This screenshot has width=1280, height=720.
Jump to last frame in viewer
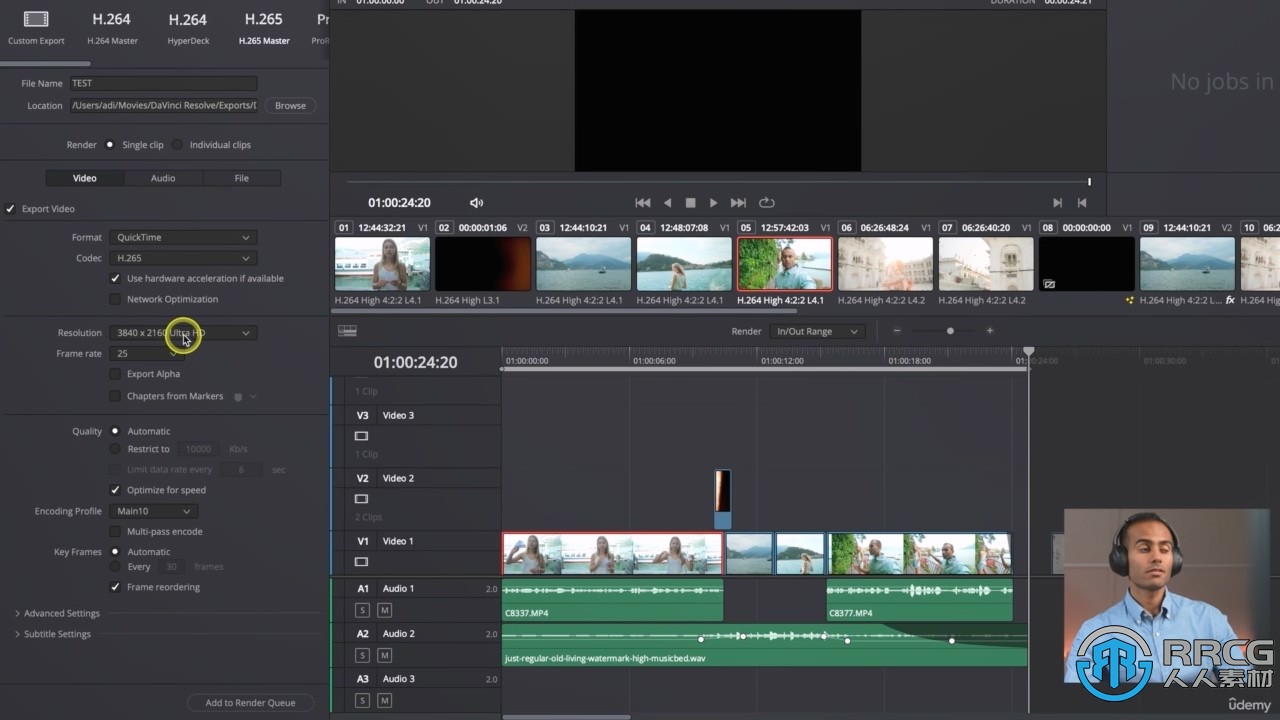(738, 203)
